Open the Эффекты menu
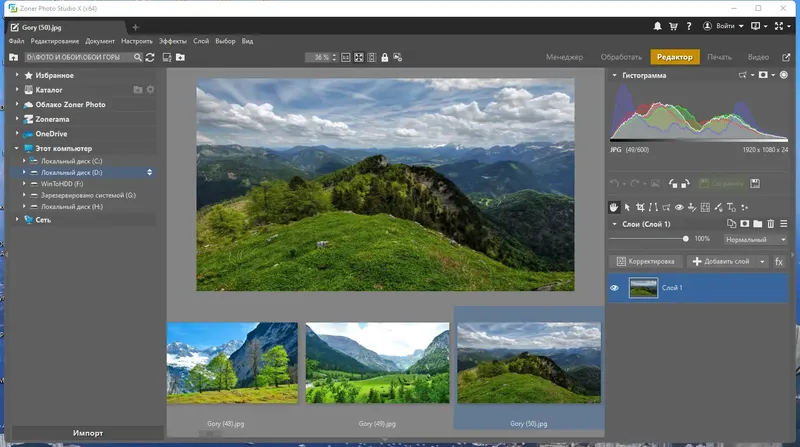 [172, 41]
